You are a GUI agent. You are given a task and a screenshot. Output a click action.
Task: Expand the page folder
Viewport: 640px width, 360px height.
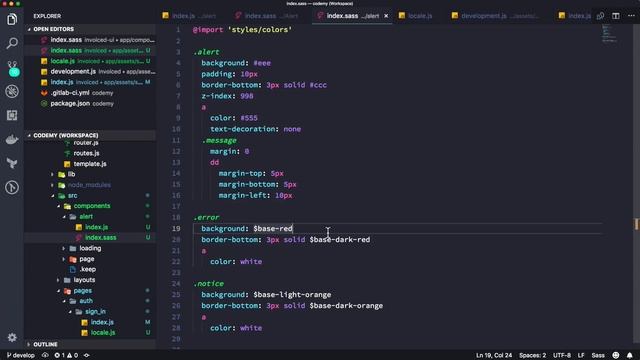87,259
